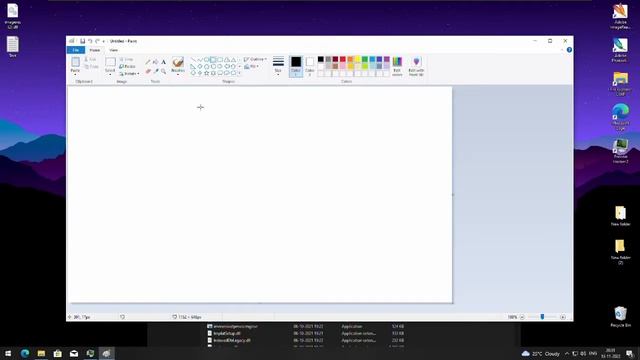This screenshot has height=360, width=640.
Task: Pick the Curve shape
Action: 200,60
